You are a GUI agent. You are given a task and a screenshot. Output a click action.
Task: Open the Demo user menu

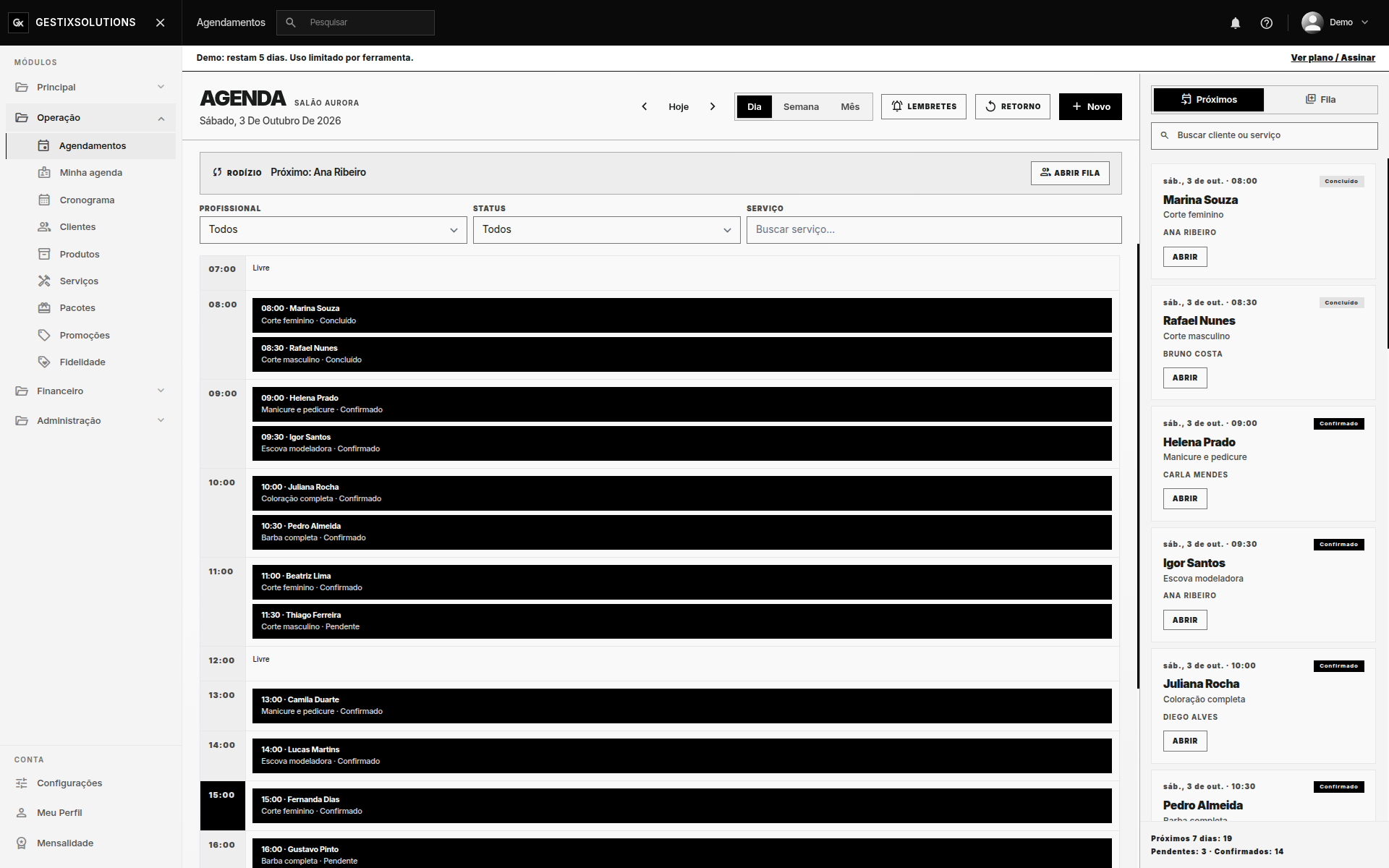point(1335,22)
